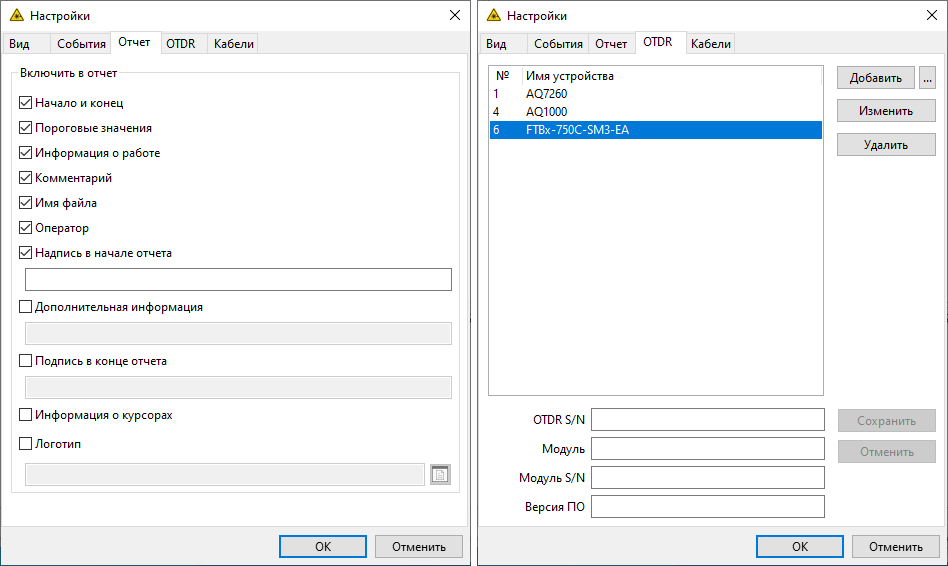Open 'Кабели' tab in right window
The height and width of the screenshot is (566, 948).
(710, 44)
